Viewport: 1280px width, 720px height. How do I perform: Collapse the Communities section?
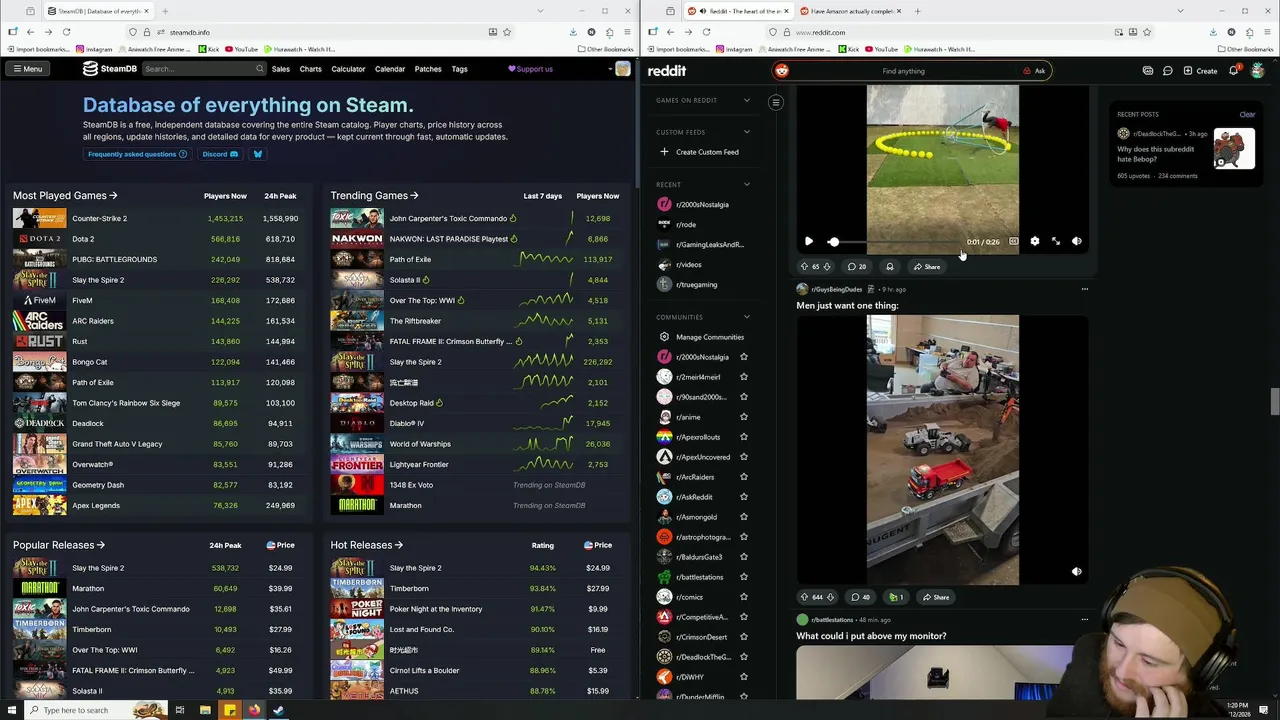746,317
